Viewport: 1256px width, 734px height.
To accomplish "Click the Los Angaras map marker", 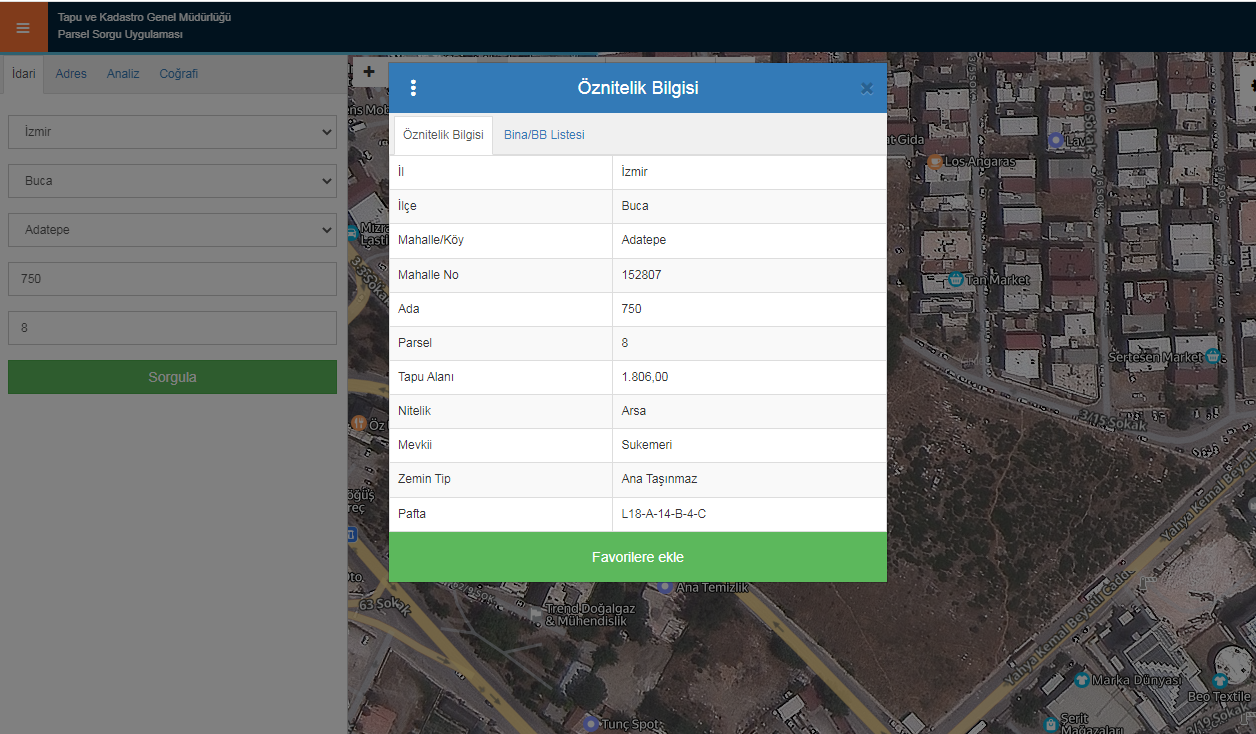I will pyautogui.click(x=935, y=161).
